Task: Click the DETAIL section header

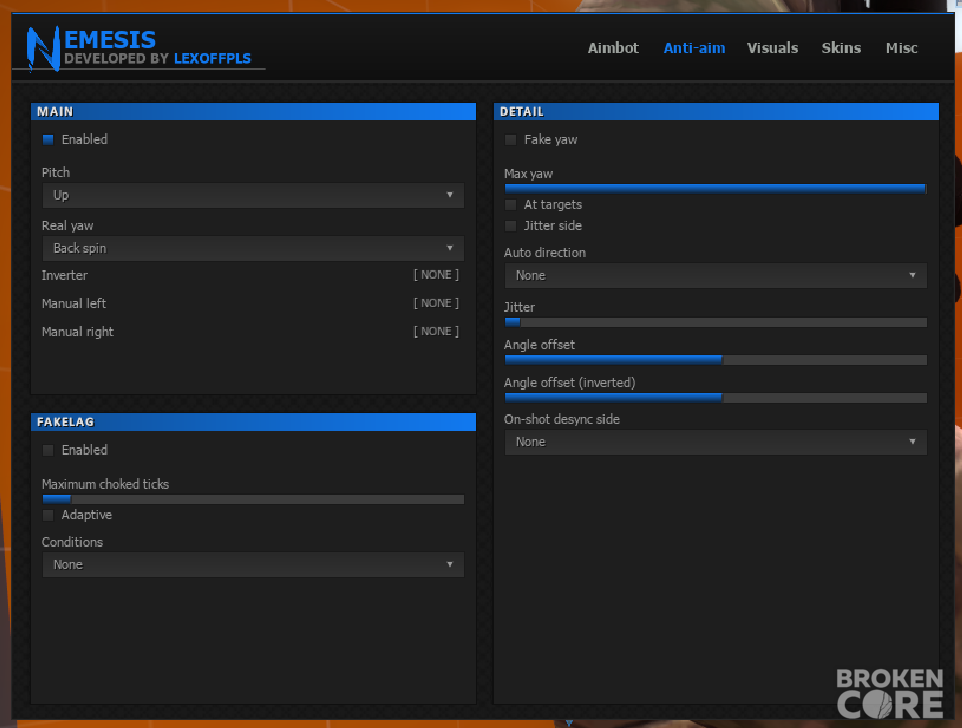Action: click(x=716, y=112)
